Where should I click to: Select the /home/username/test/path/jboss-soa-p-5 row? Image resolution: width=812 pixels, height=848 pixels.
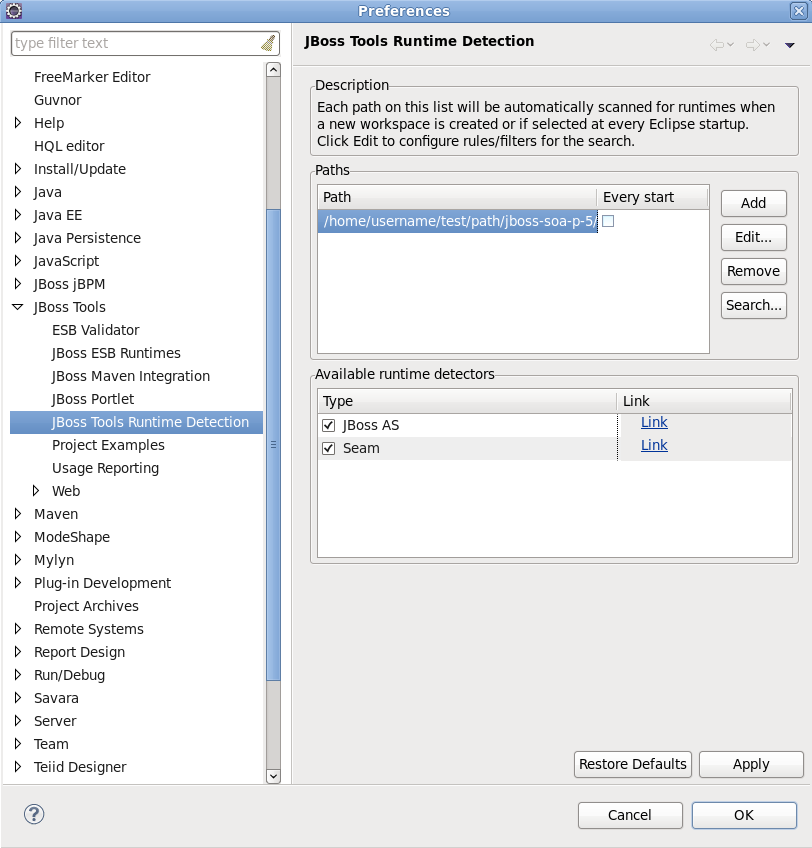pos(458,221)
